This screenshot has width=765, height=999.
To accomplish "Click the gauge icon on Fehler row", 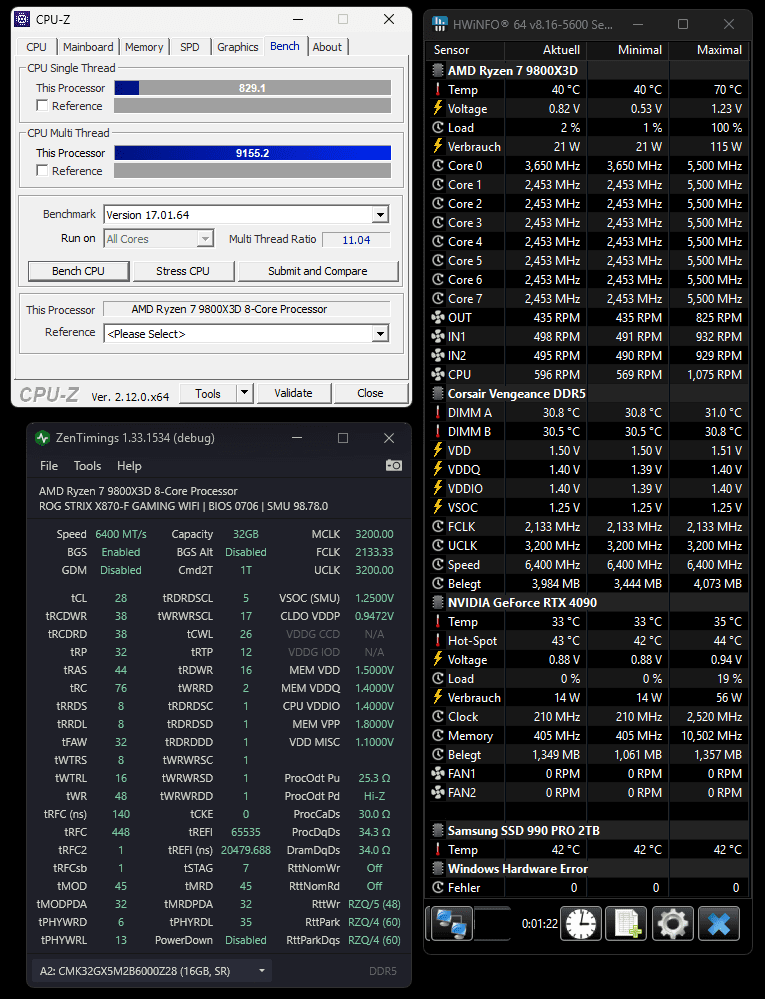I will click(x=438, y=888).
